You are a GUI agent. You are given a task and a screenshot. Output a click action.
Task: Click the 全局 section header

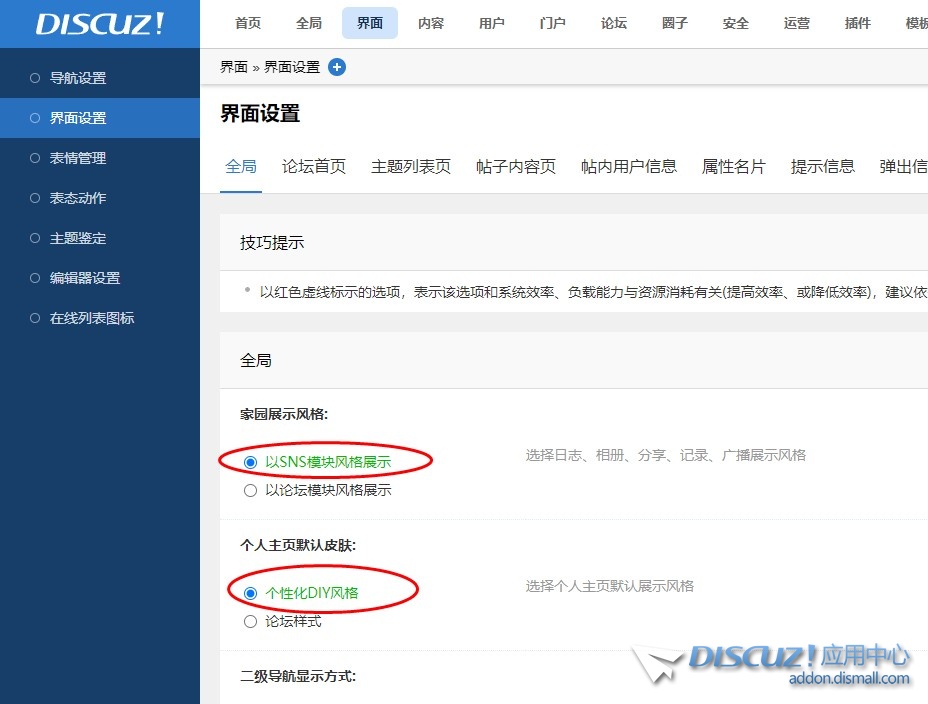pyautogui.click(x=256, y=360)
